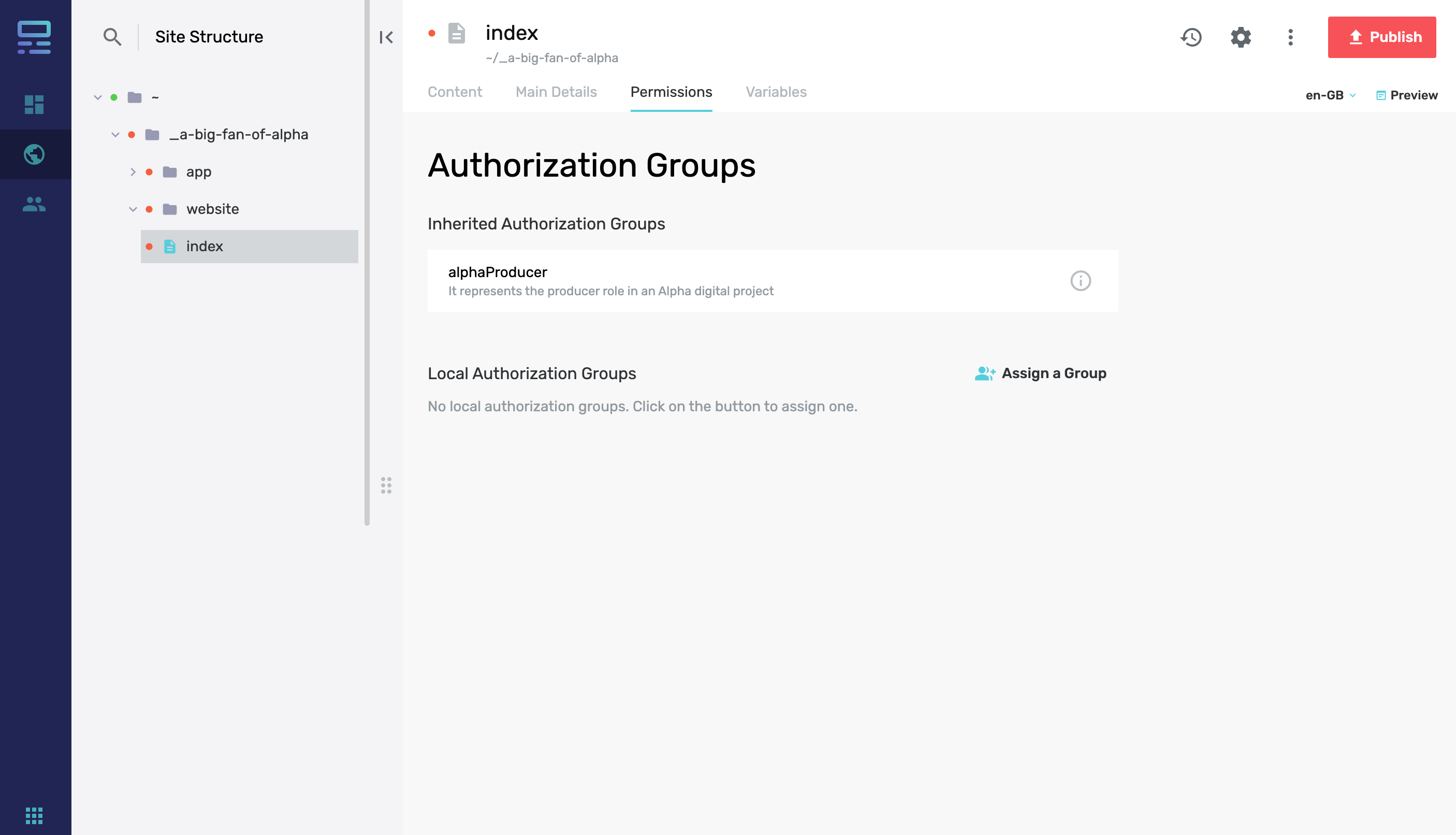Open version history clock icon

(1191, 37)
